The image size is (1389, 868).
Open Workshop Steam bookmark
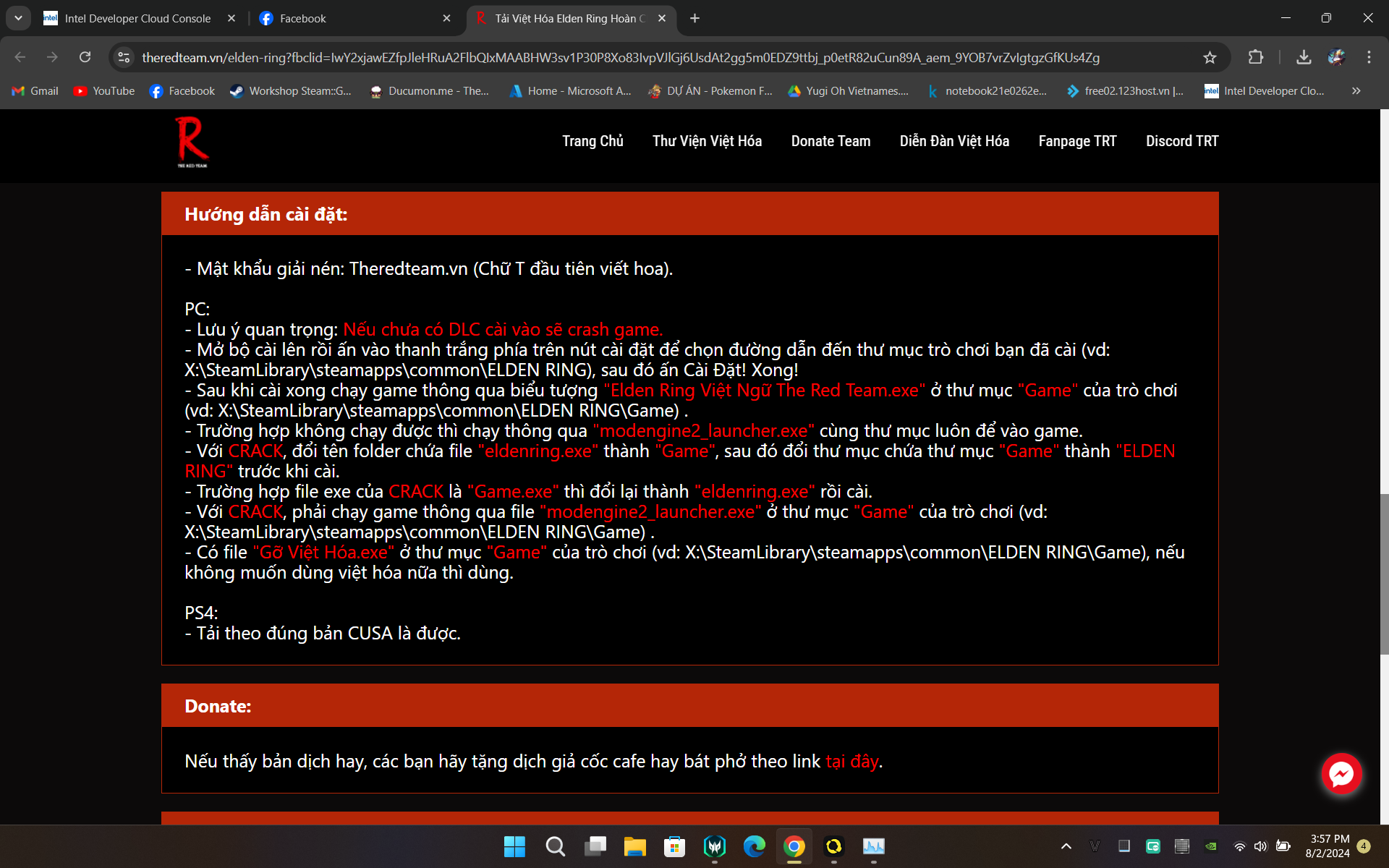pos(290,91)
